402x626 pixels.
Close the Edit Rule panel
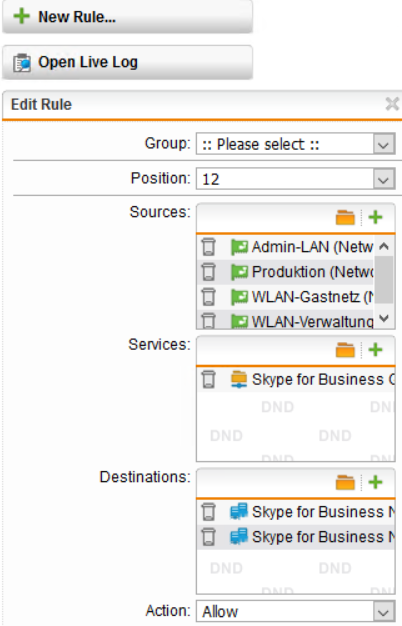(x=392, y=104)
